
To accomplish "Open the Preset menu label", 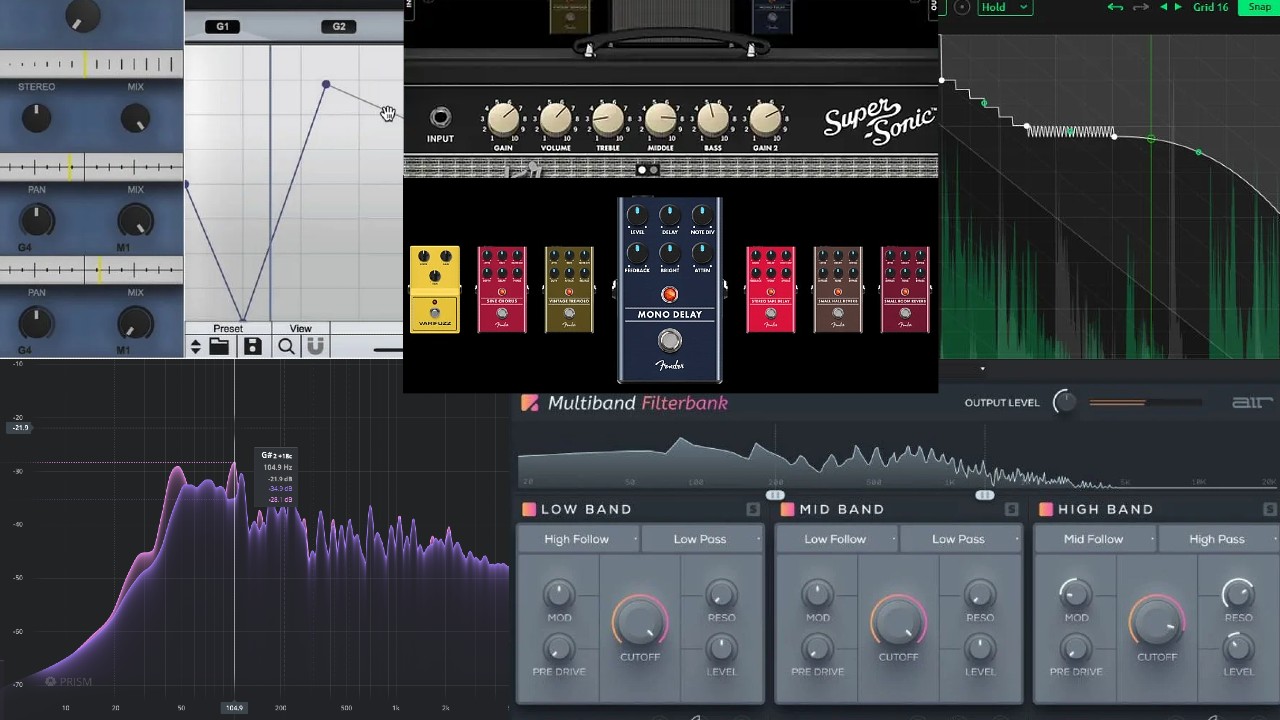I will click(x=228, y=328).
